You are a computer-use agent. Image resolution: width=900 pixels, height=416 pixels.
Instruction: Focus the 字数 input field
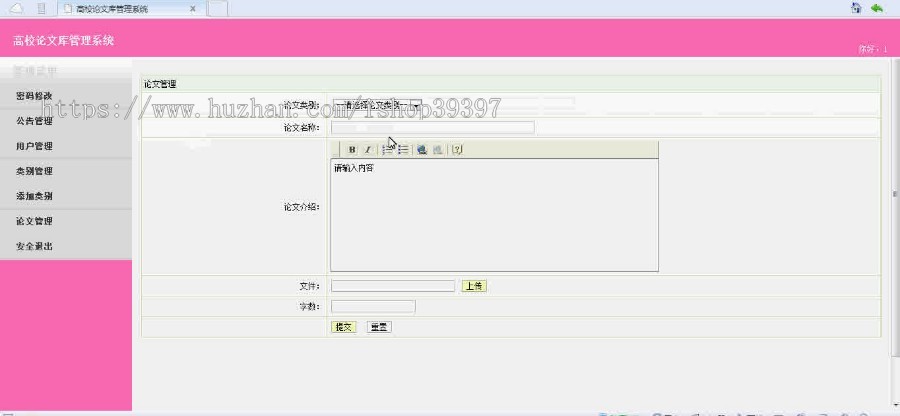pyautogui.click(x=373, y=306)
